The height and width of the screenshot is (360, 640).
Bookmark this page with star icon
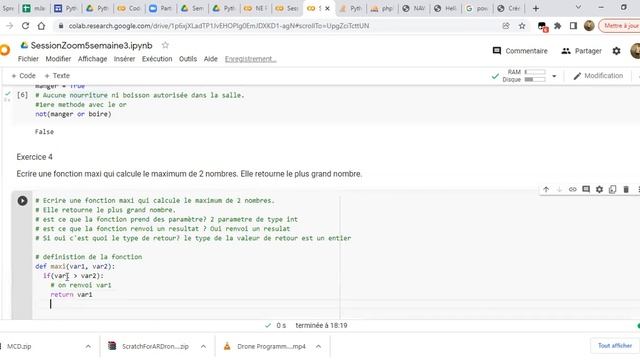coord(522,26)
